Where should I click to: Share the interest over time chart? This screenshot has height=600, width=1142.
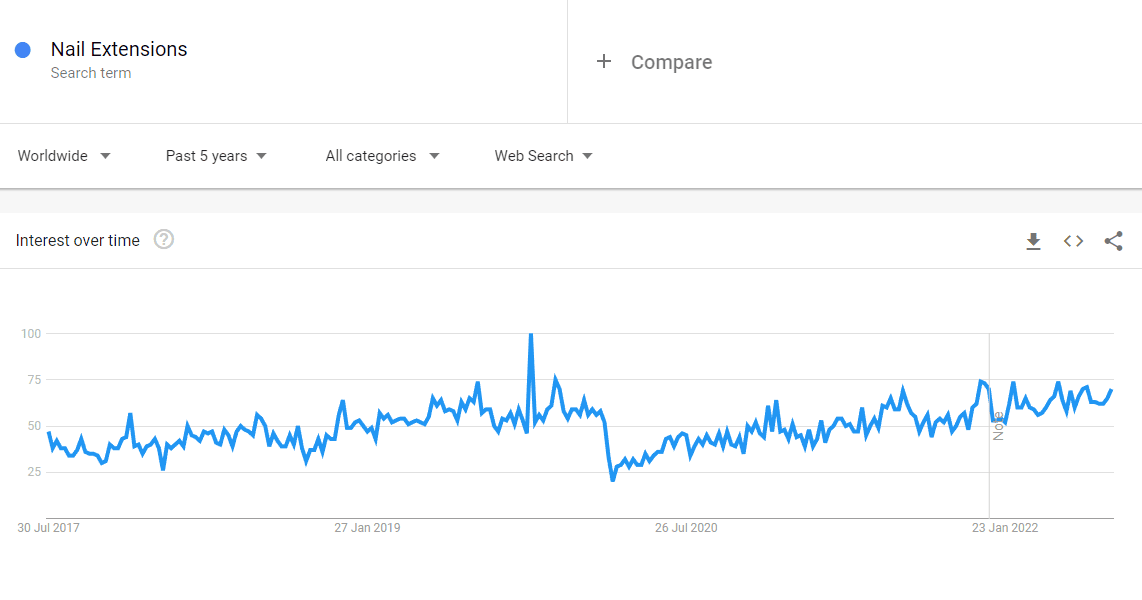[x=1113, y=241]
